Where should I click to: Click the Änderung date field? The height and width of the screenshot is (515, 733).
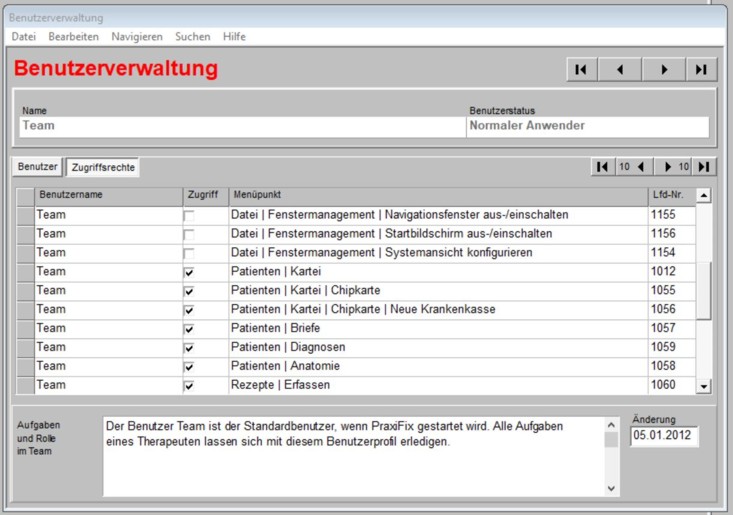coord(665,436)
